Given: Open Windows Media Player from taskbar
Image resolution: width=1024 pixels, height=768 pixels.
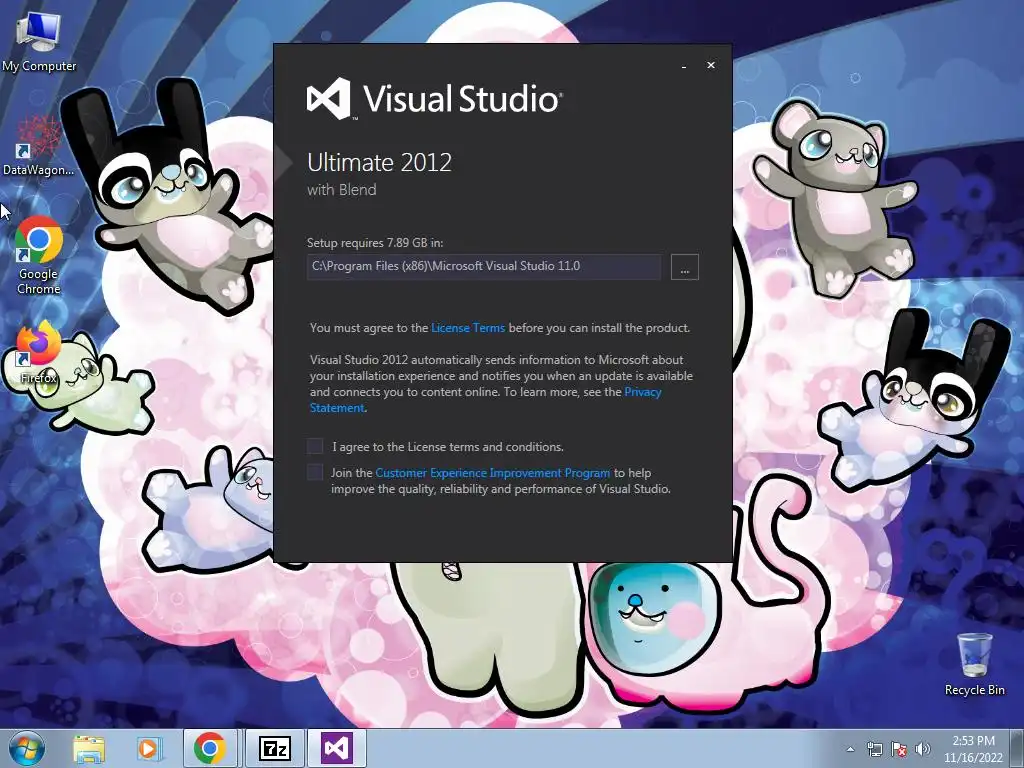Looking at the screenshot, I should coord(148,748).
